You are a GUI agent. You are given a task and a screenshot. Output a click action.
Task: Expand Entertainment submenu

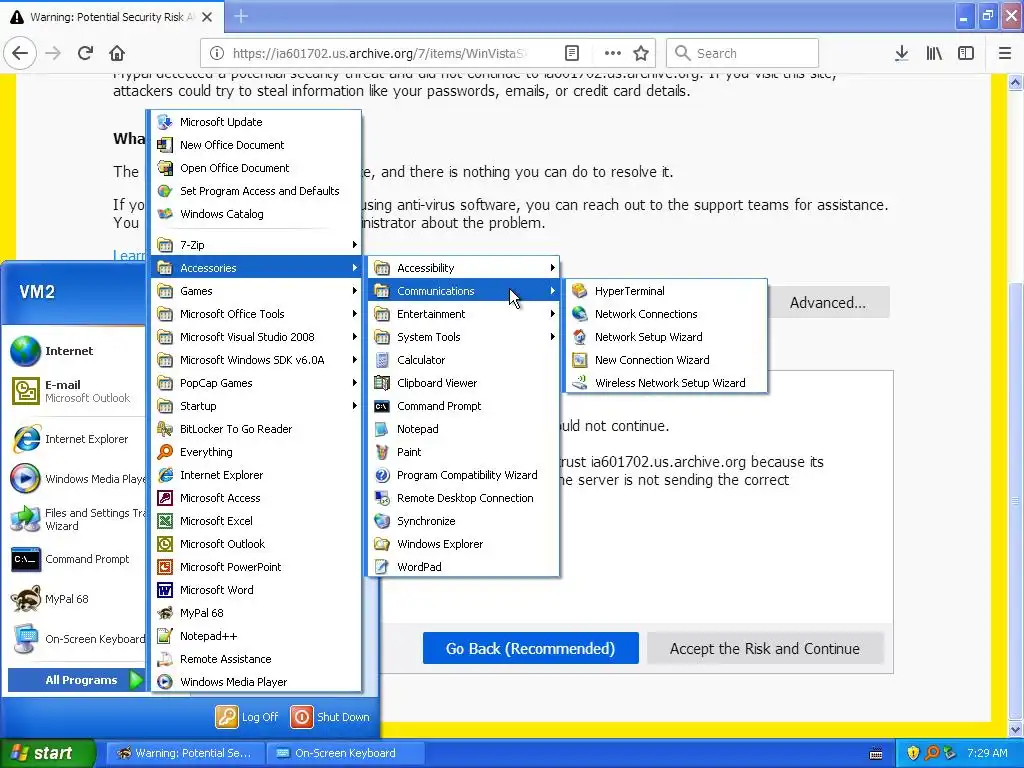pyautogui.click(x=464, y=314)
